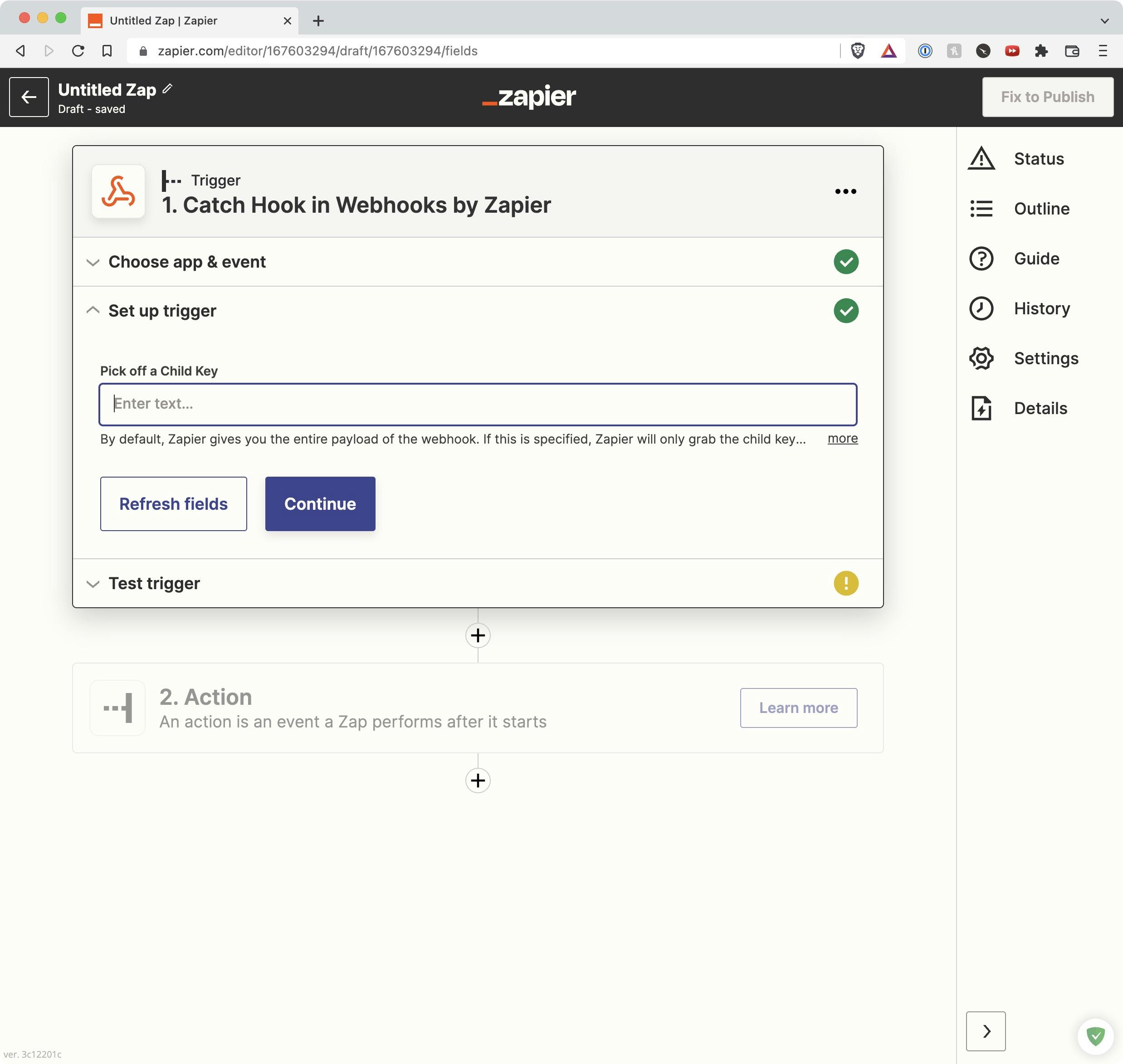The width and height of the screenshot is (1123, 1064).
Task: Click the back arrow to exit editor
Action: click(29, 97)
